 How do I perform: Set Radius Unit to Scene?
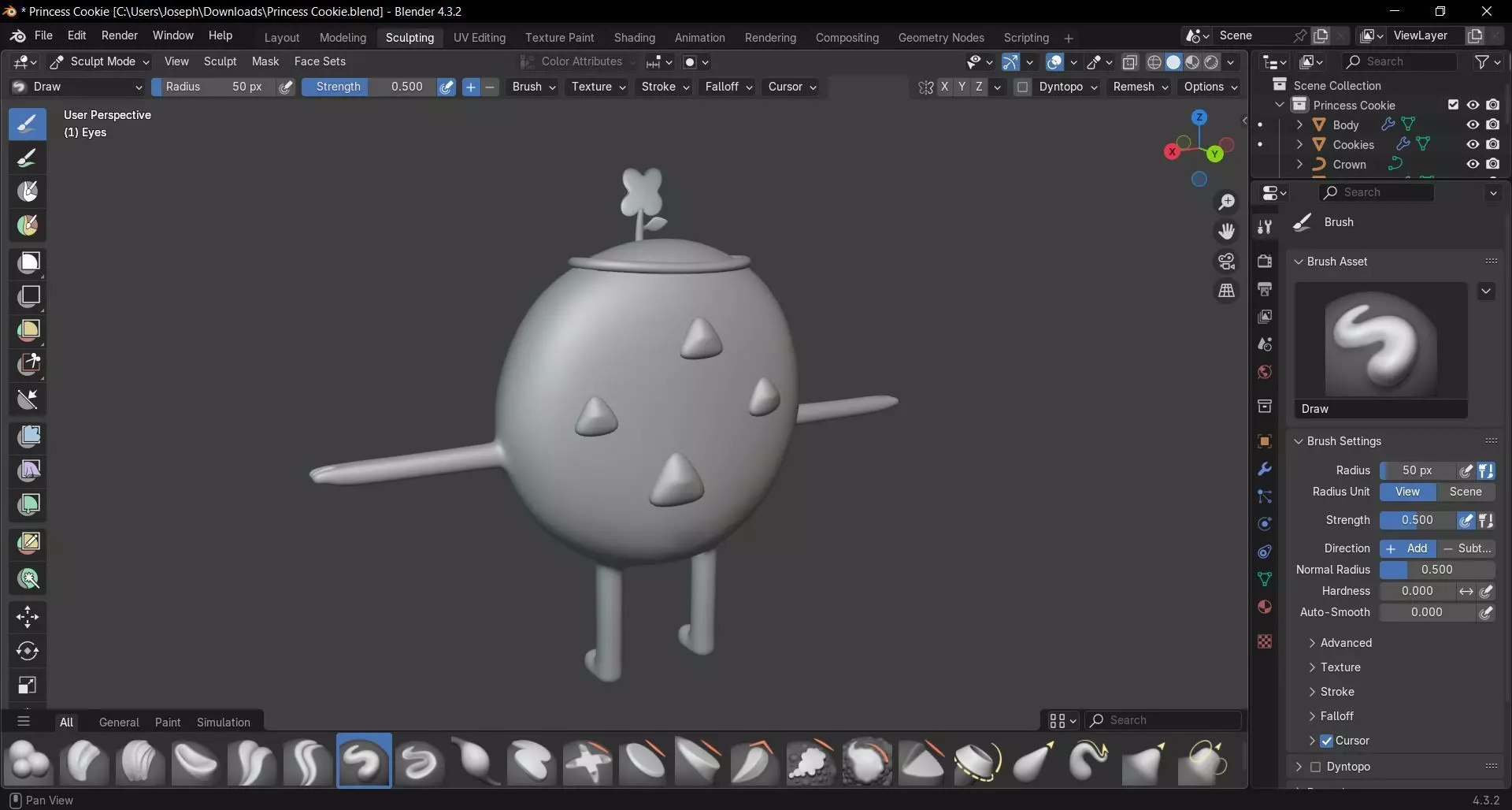pos(1466,492)
